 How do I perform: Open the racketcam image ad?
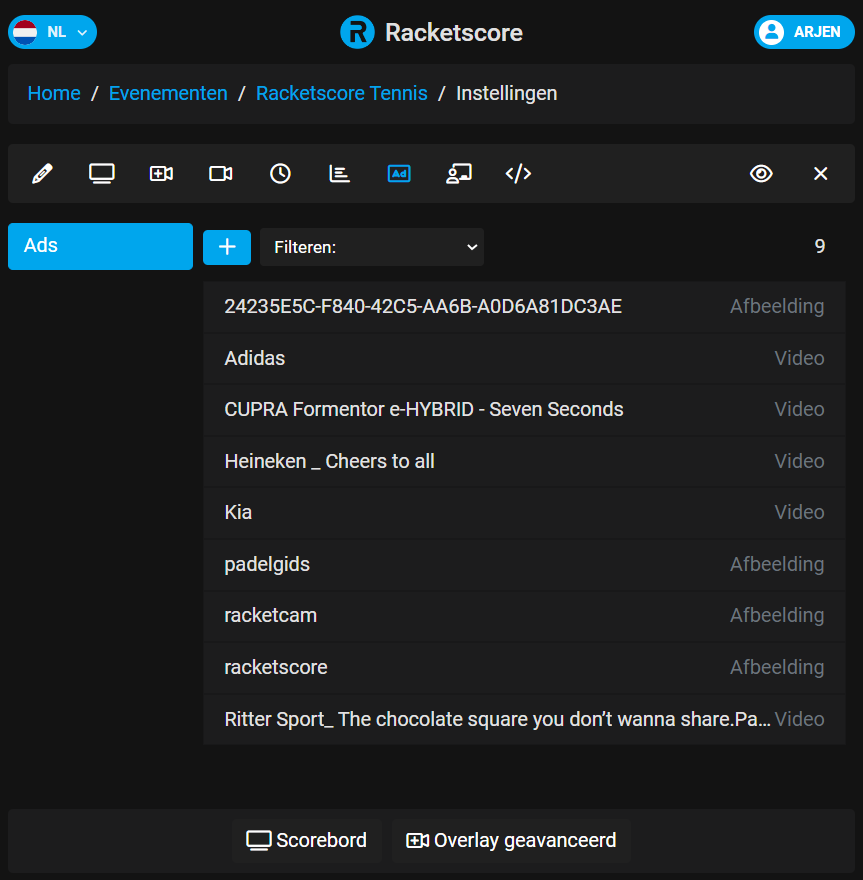pos(524,616)
